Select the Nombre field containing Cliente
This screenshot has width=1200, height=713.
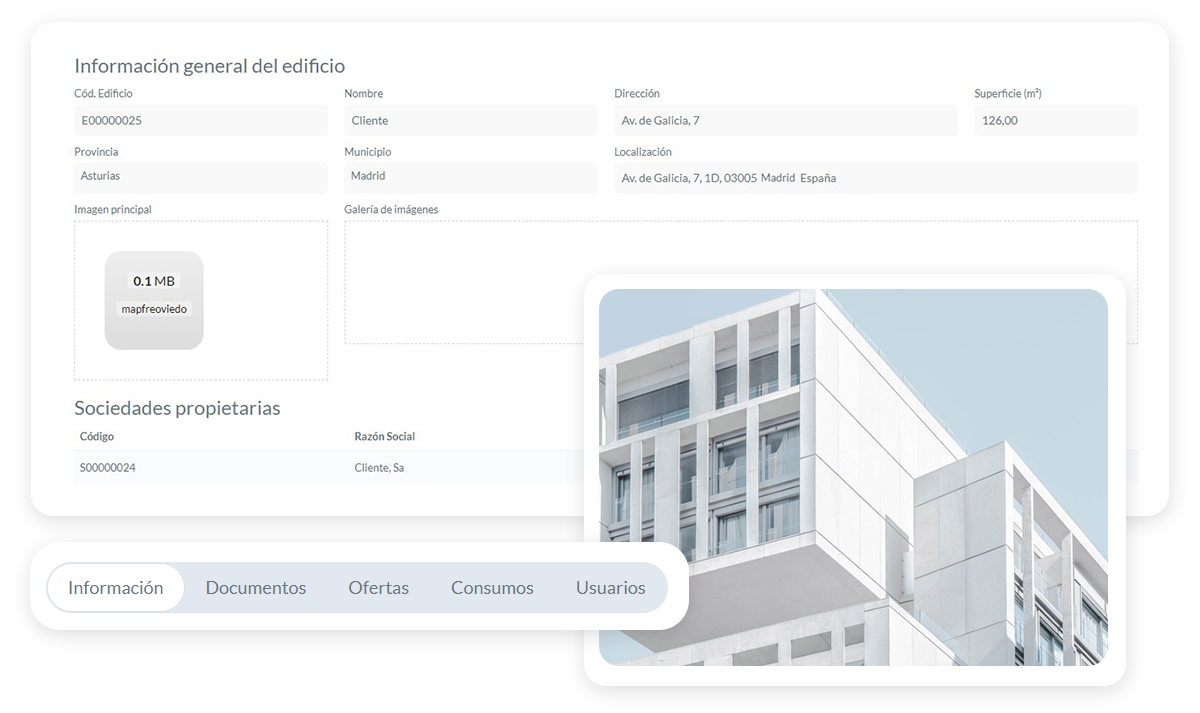470,120
